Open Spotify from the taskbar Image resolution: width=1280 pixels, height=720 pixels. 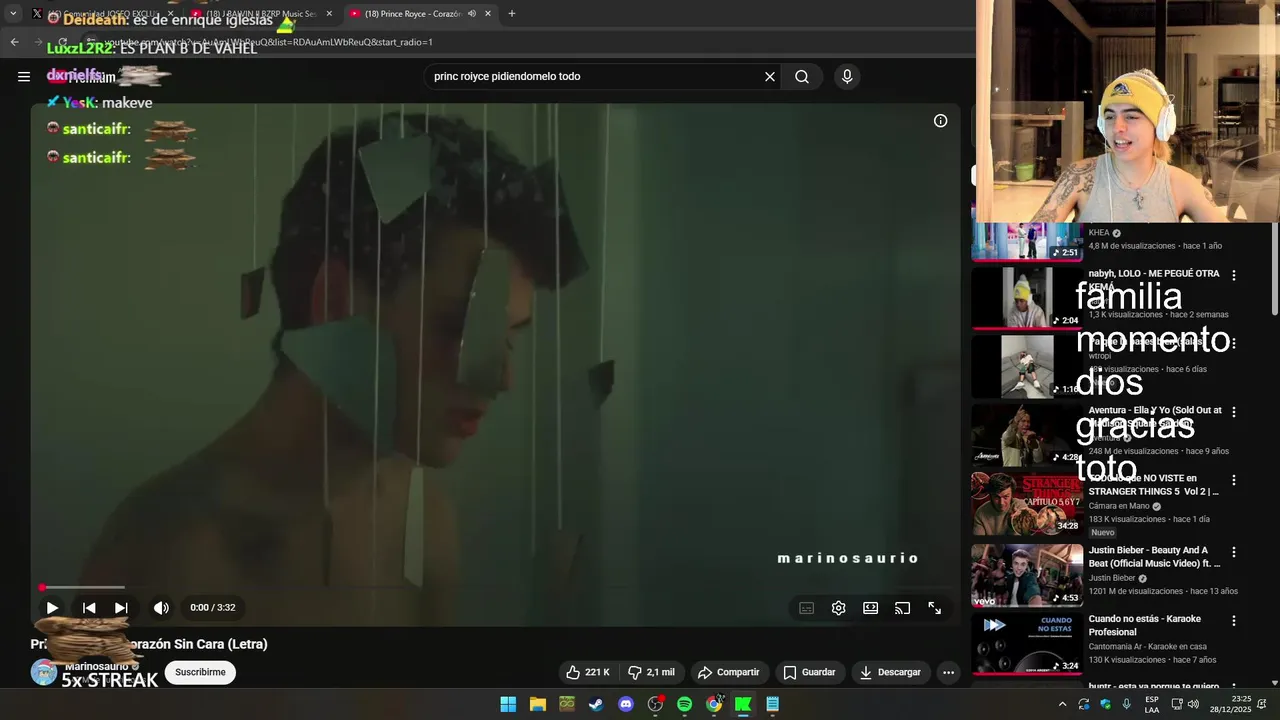click(684, 704)
